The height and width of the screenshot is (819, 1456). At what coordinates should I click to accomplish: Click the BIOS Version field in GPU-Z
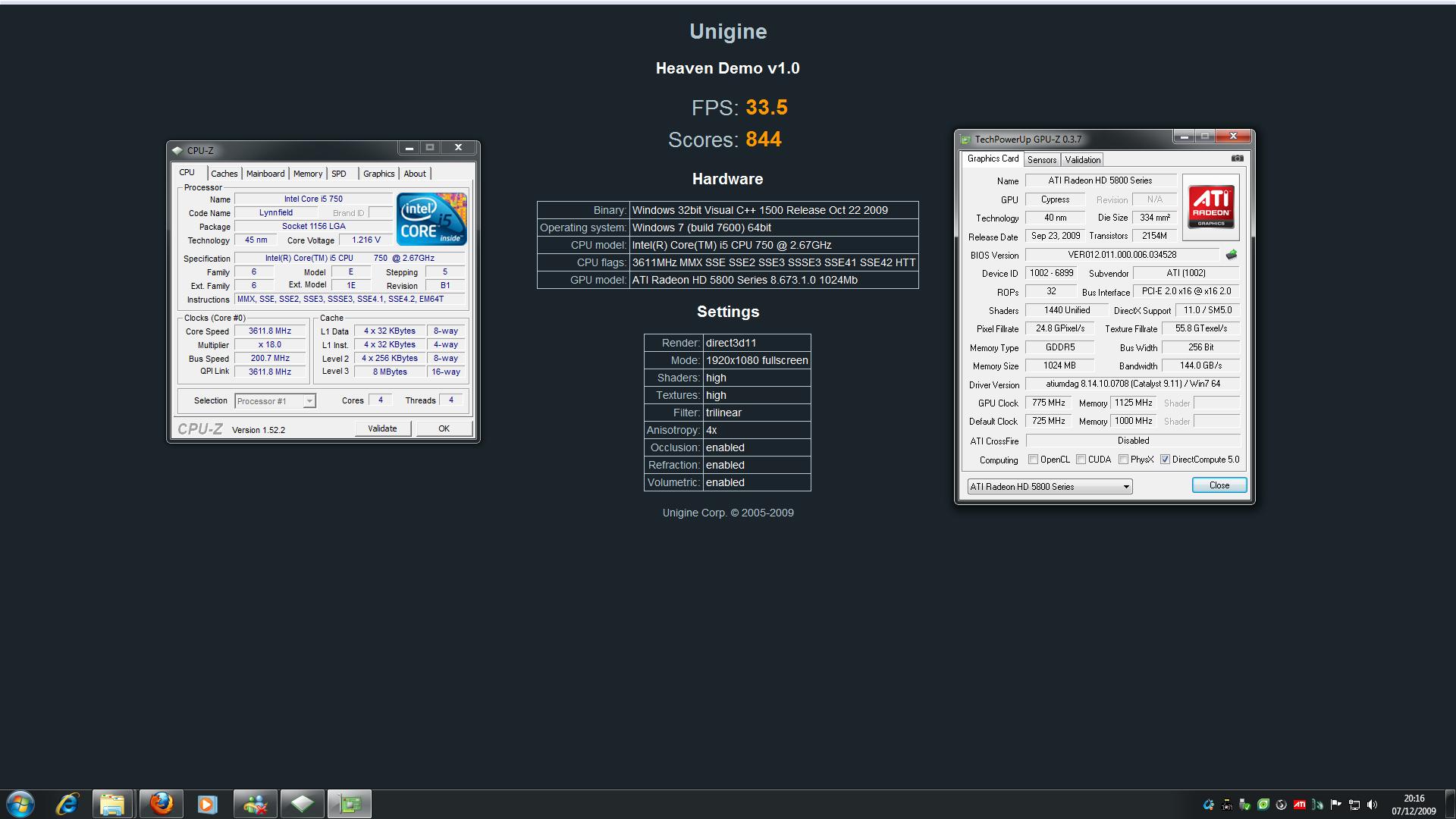tap(1122, 256)
